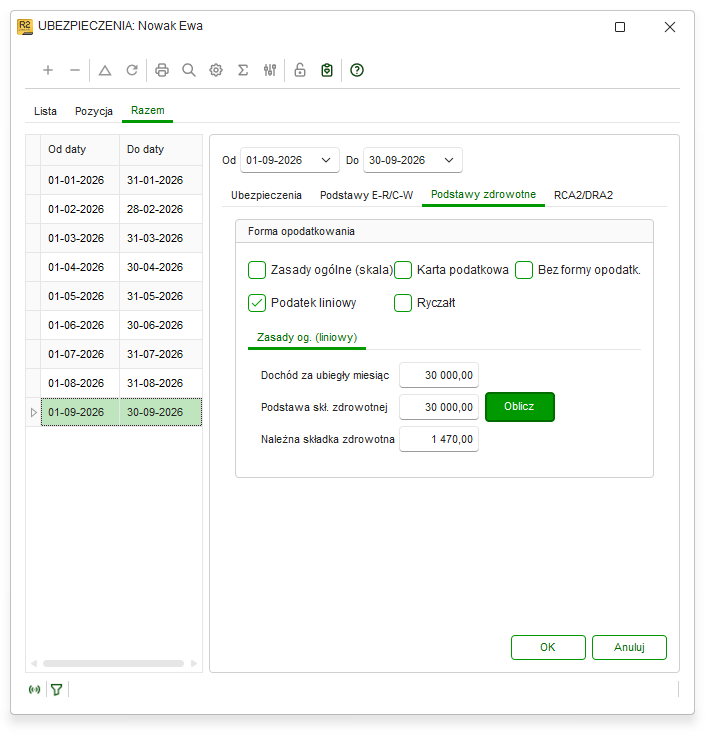Screen dimensions: 716x755
Task: Click the Anuluj button
Action: pyautogui.click(x=629, y=647)
